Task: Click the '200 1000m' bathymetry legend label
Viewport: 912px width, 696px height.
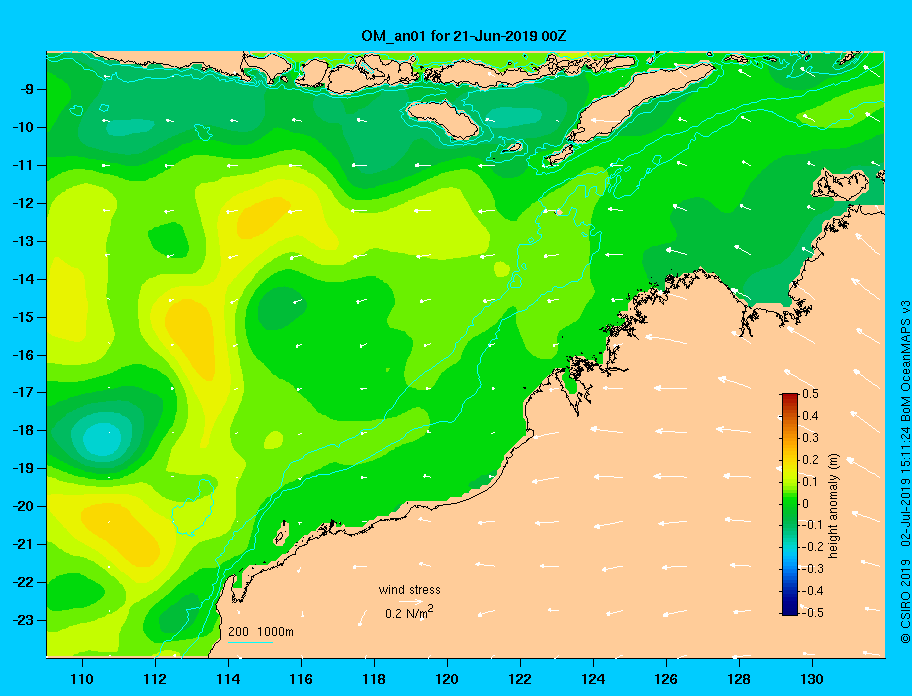Action: tap(261, 631)
